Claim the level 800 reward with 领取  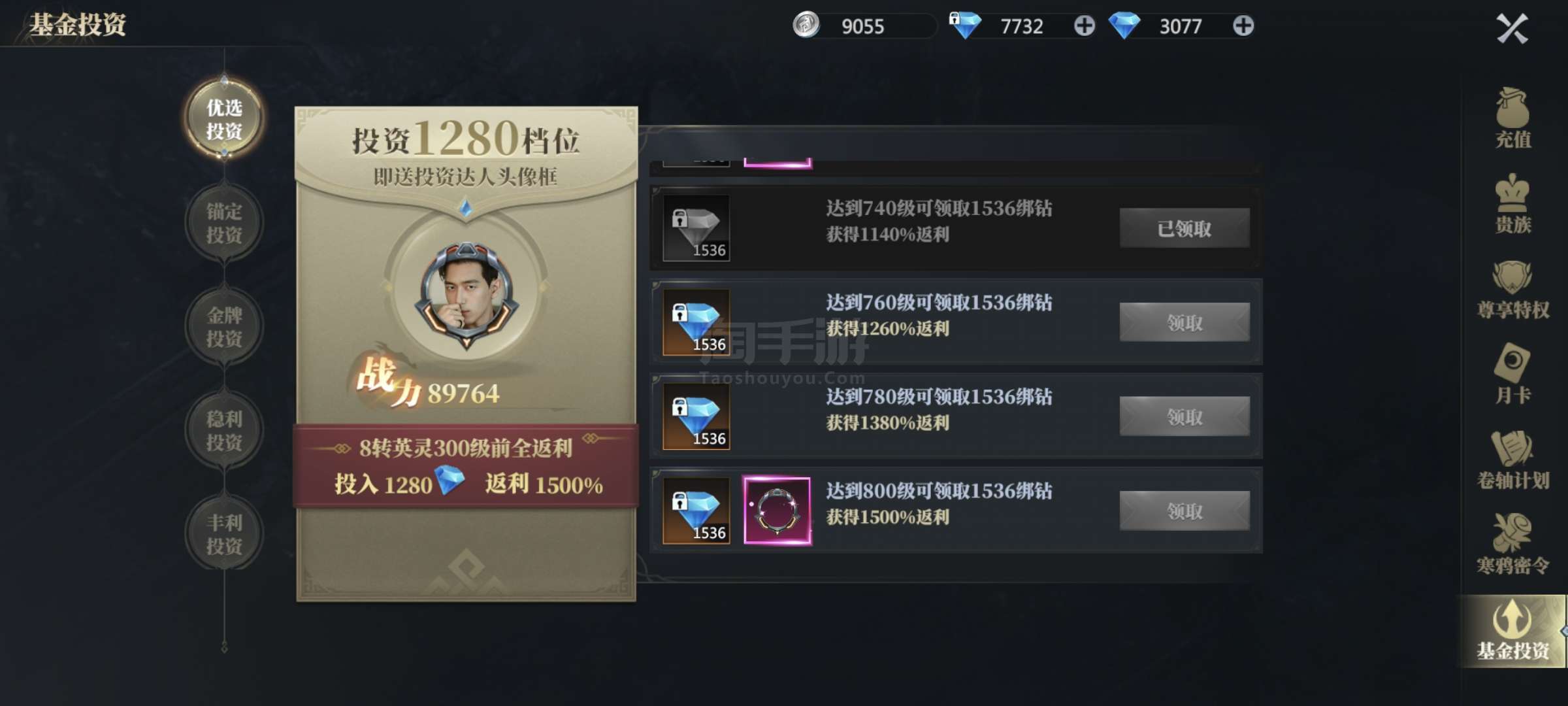[x=1184, y=511]
